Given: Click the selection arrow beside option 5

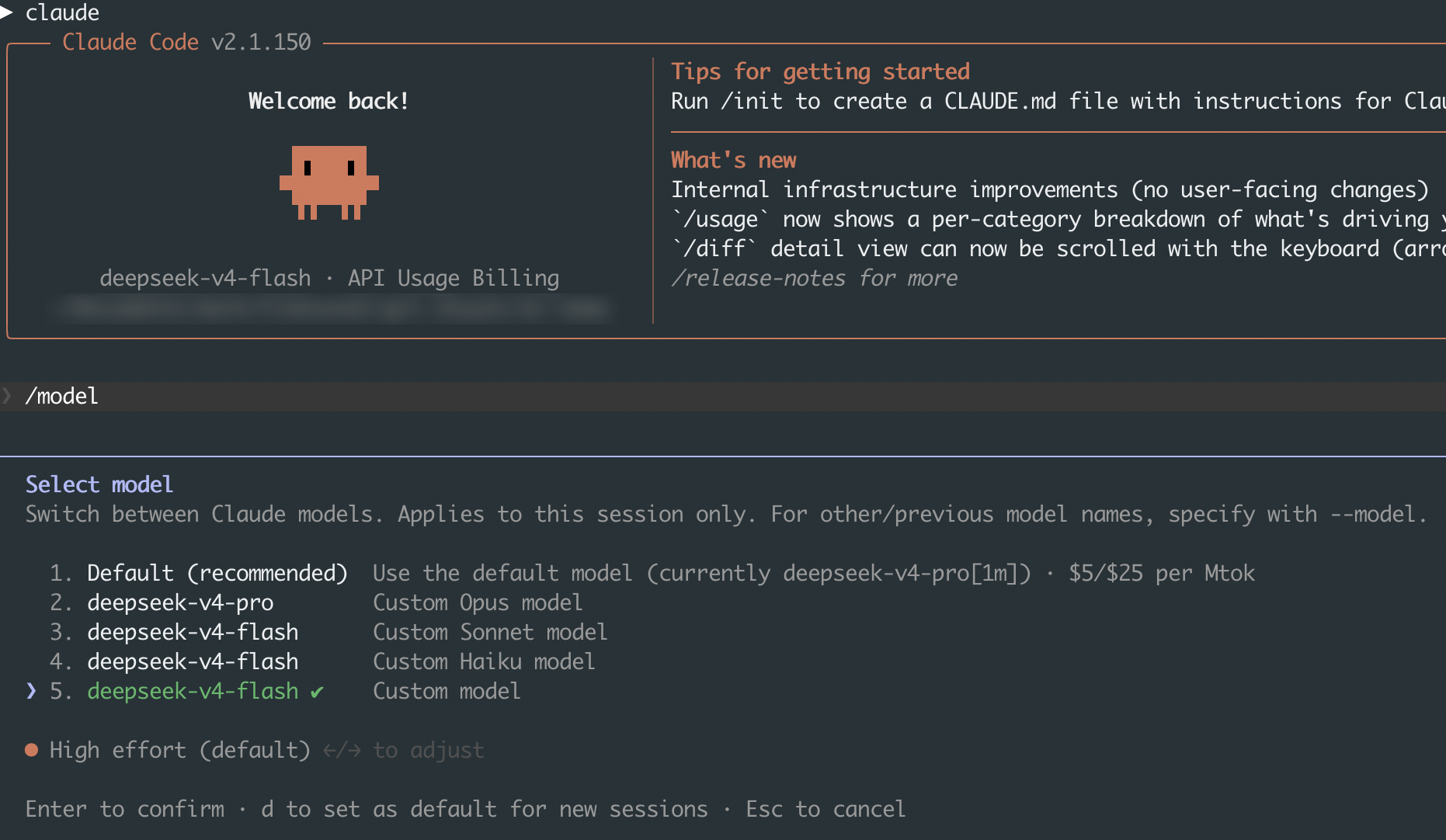Looking at the screenshot, I should 31,690.
